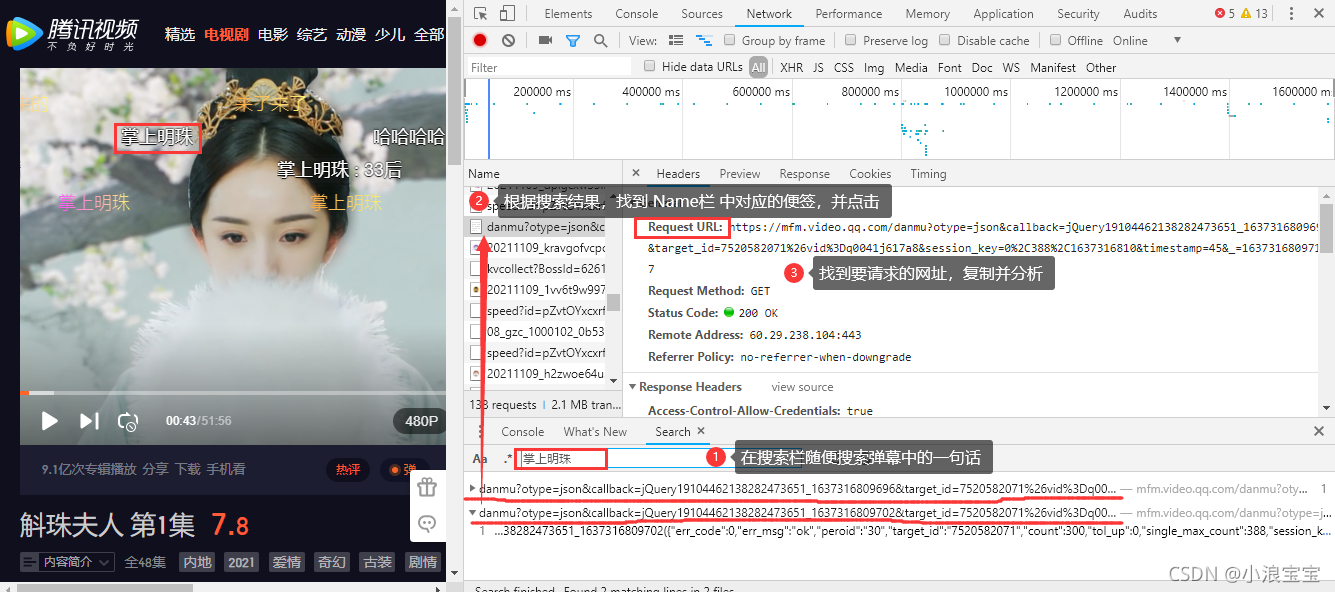1335x592 pixels.
Task: Play the video
Action: pos(49,421)
